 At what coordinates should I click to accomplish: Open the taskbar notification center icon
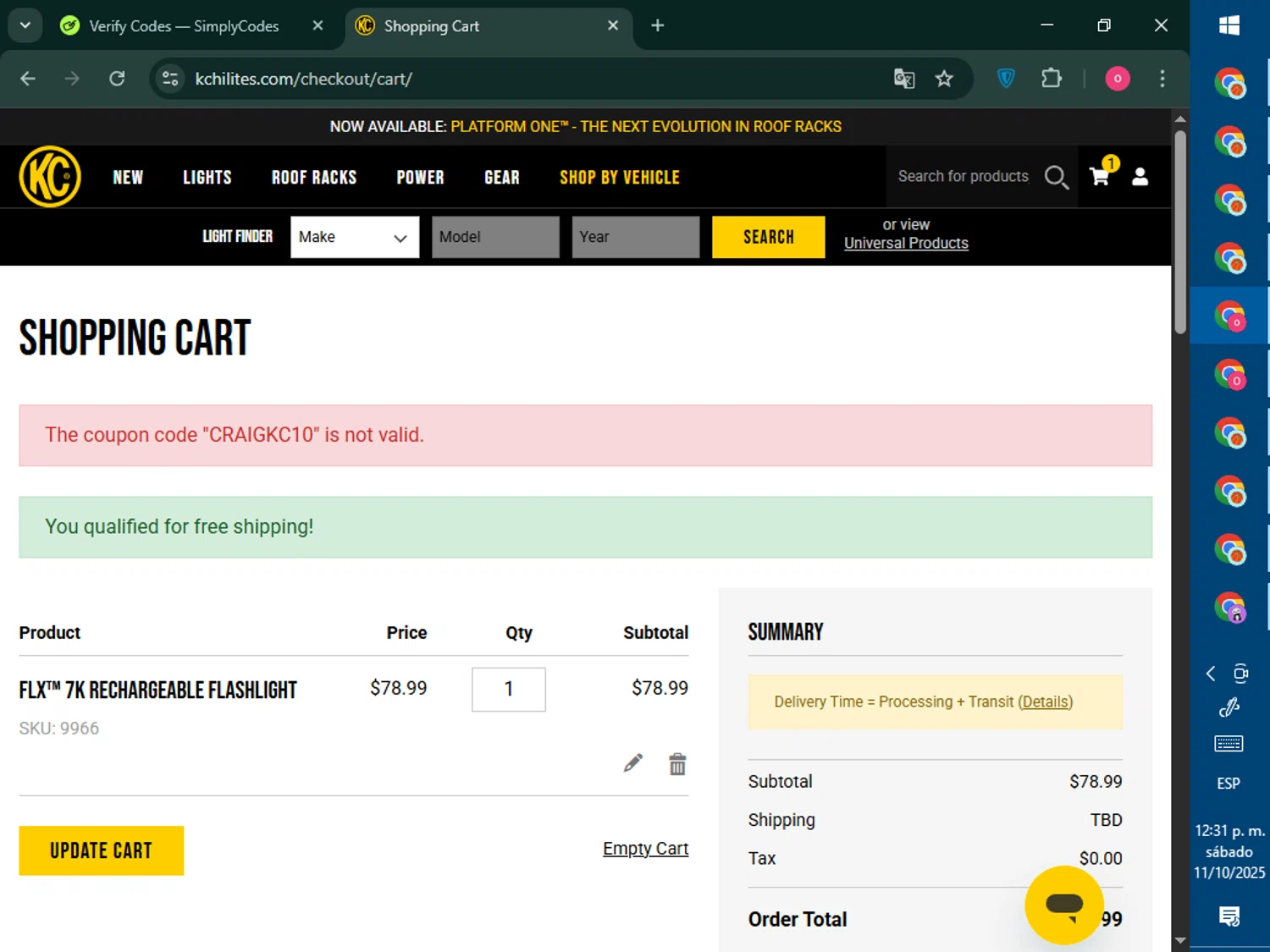point(1229,916)
